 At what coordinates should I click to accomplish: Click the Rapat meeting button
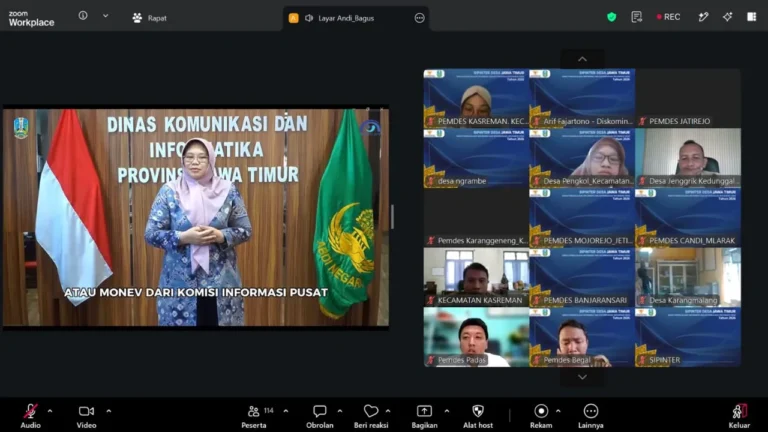[149, 18]
